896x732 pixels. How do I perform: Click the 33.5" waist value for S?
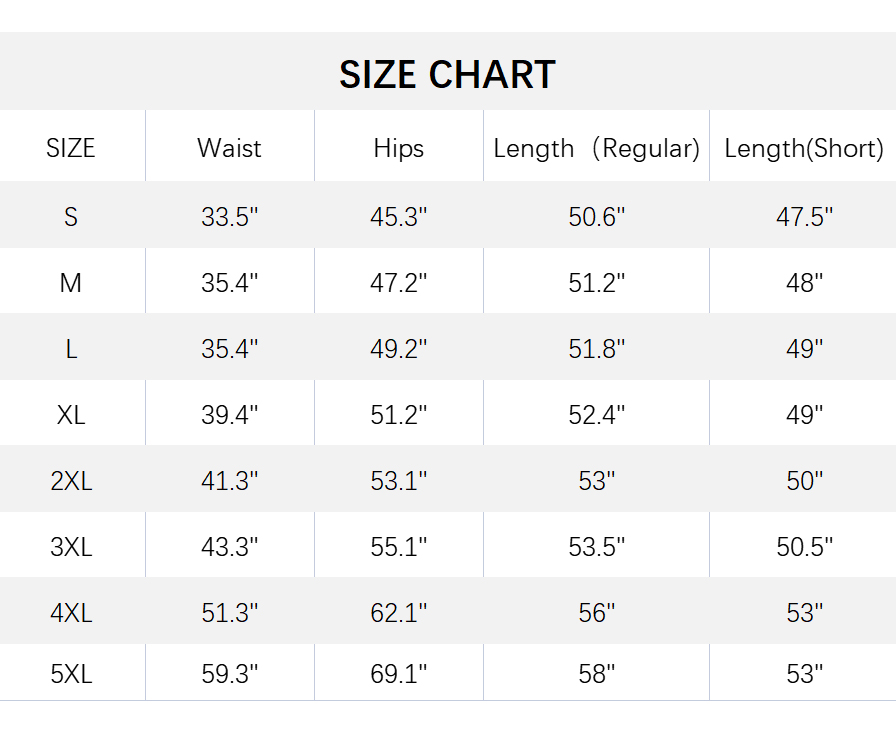229,216
